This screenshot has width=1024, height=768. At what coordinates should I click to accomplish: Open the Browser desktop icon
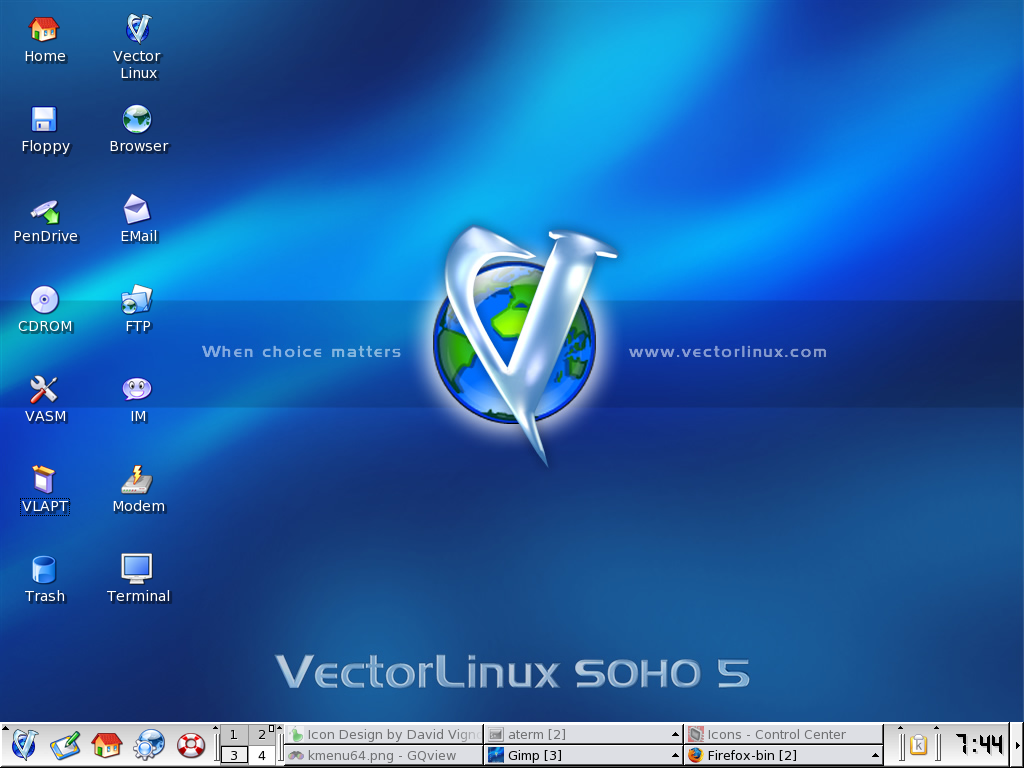[x=138, y=120]
